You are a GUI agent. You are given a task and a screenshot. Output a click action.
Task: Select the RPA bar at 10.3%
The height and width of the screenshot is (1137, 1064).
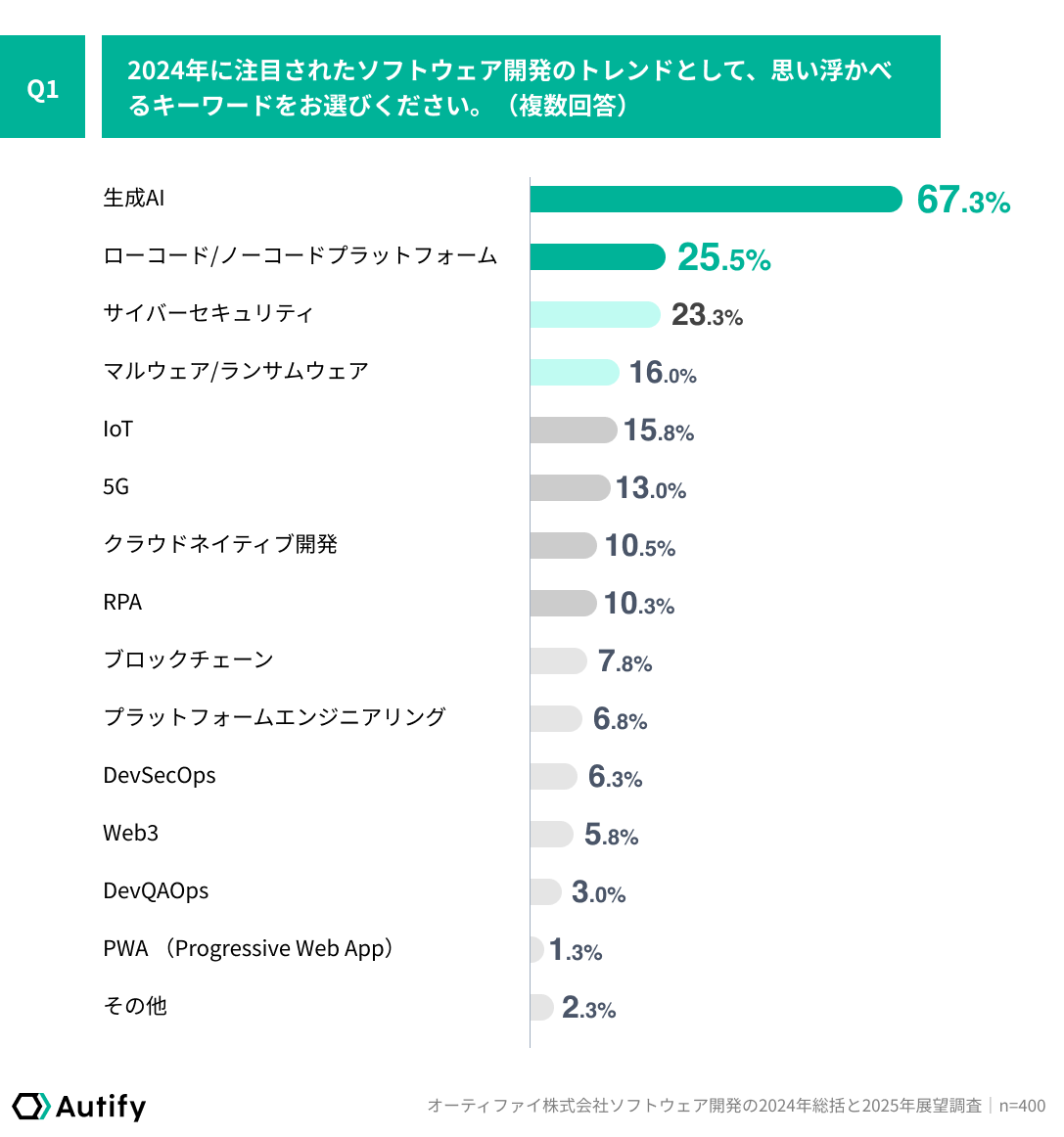click(x=564, y=604)
